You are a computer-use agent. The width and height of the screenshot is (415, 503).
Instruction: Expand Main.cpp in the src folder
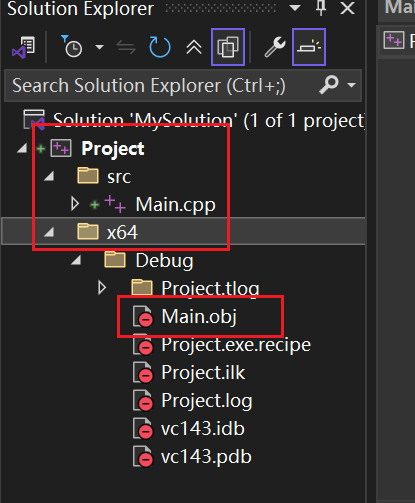point(75,204)
